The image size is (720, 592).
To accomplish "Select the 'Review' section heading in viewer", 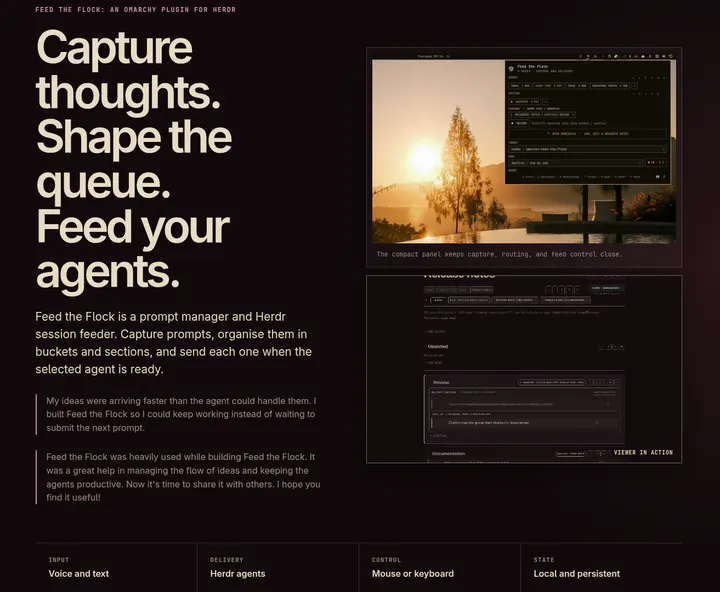I will pos(441,382).
